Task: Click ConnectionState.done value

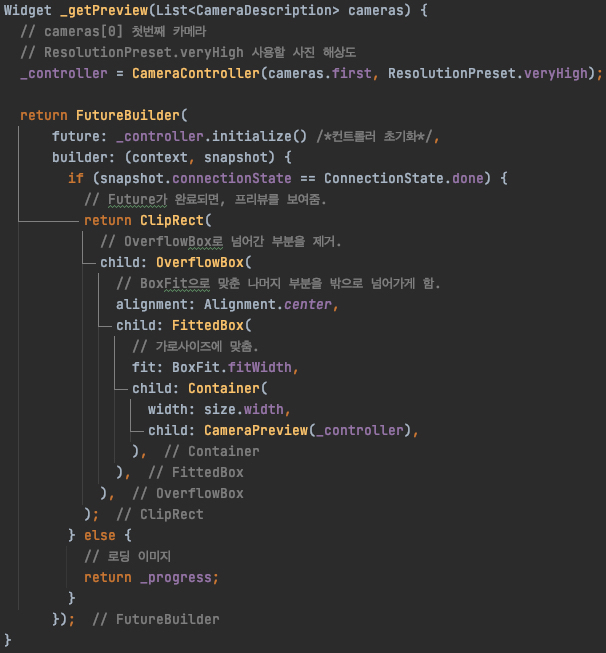Action: point(404,178)
